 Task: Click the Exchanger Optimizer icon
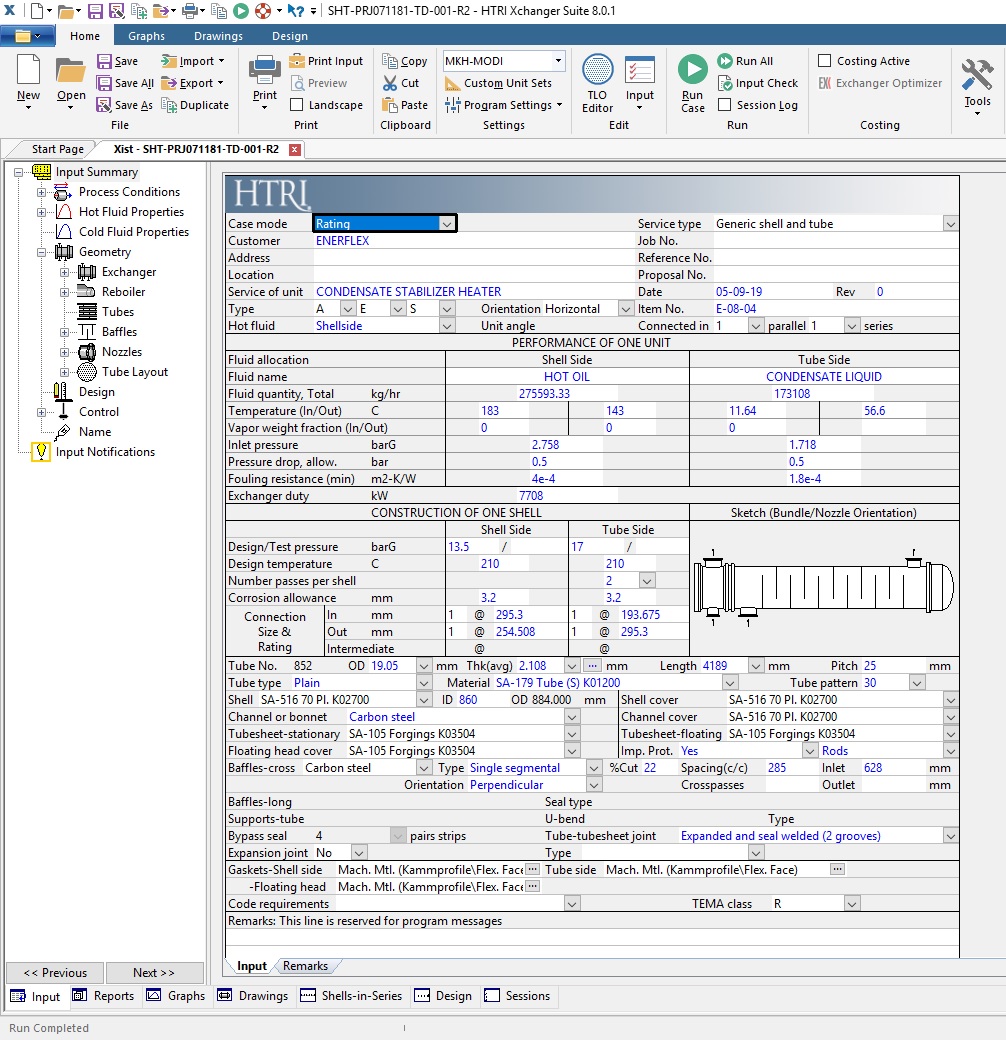tap(825, 83)
